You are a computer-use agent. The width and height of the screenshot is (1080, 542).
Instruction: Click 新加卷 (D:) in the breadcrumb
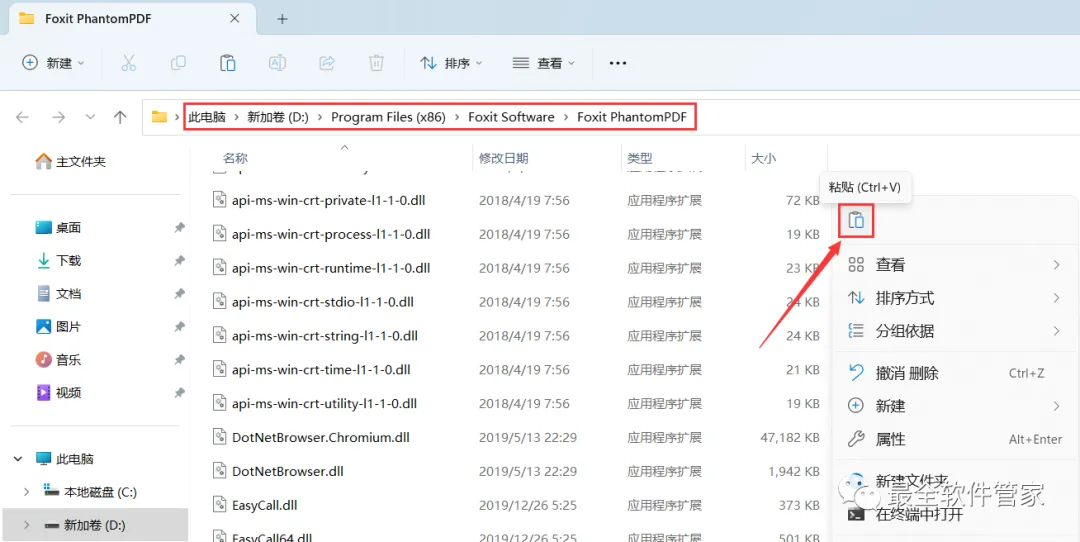tap(278, 117)
